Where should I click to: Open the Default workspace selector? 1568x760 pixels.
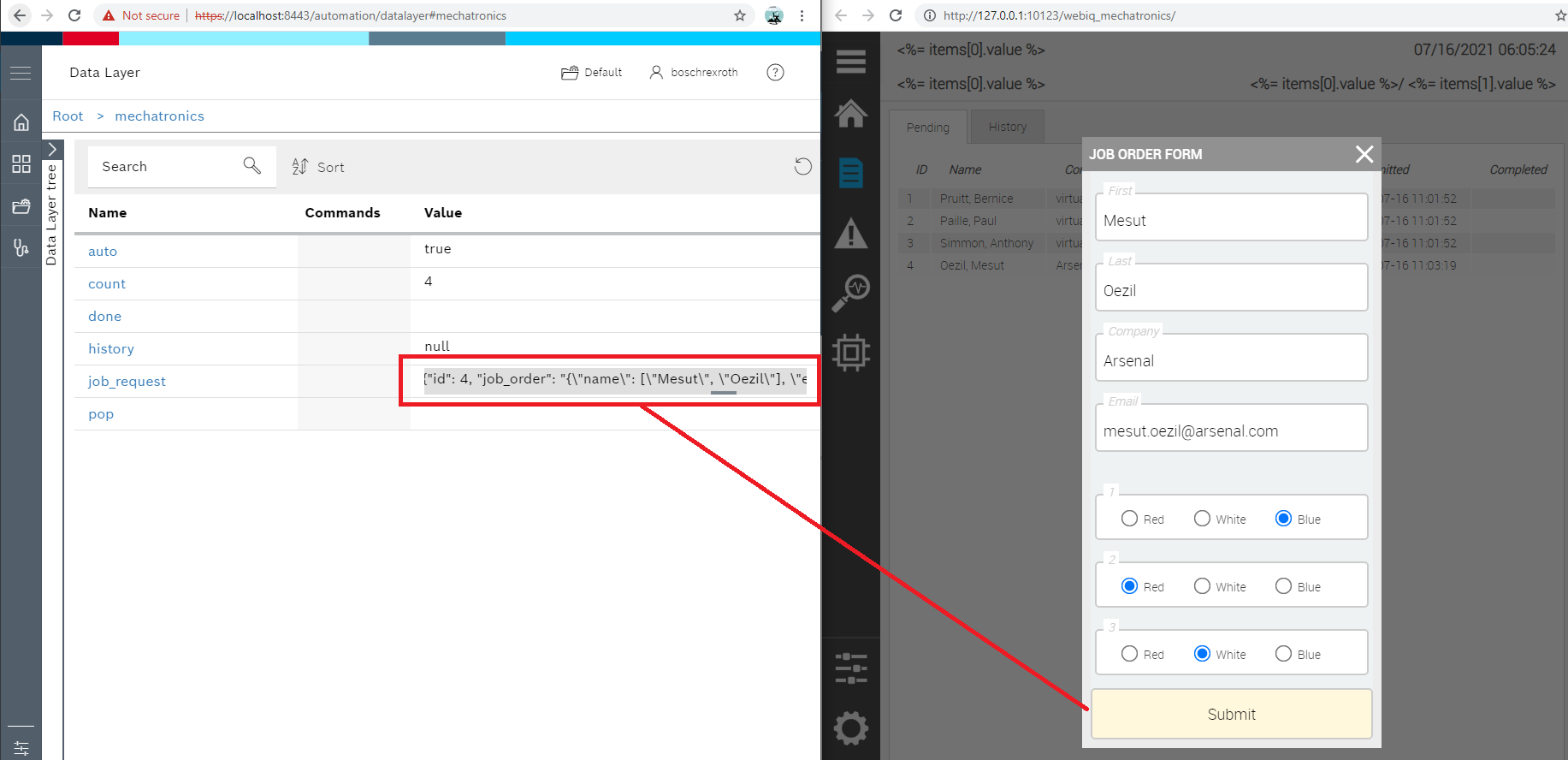[x=591, y=73]
